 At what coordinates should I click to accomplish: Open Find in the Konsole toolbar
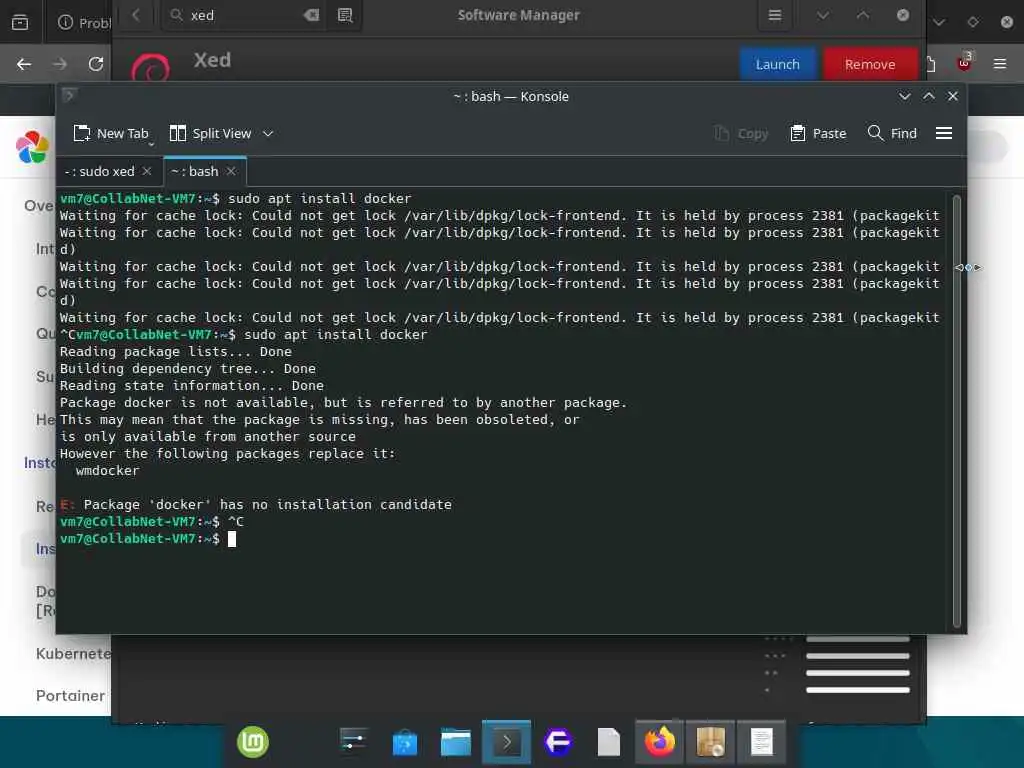coord(892,133)
